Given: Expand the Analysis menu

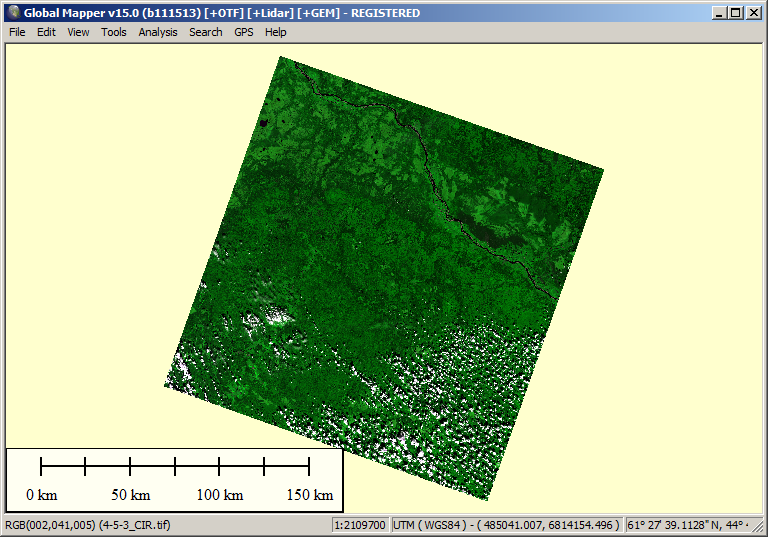Looking at the screenshot, I should 158,32.
